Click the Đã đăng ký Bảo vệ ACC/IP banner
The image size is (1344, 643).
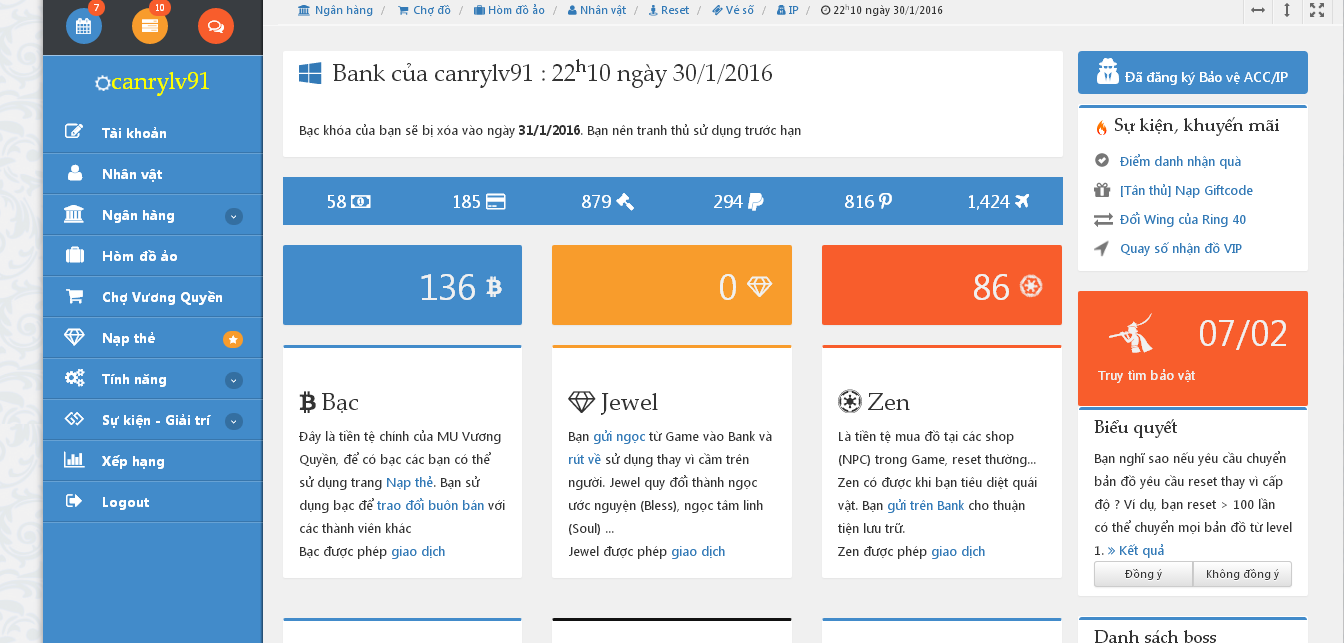[1192, 73]
